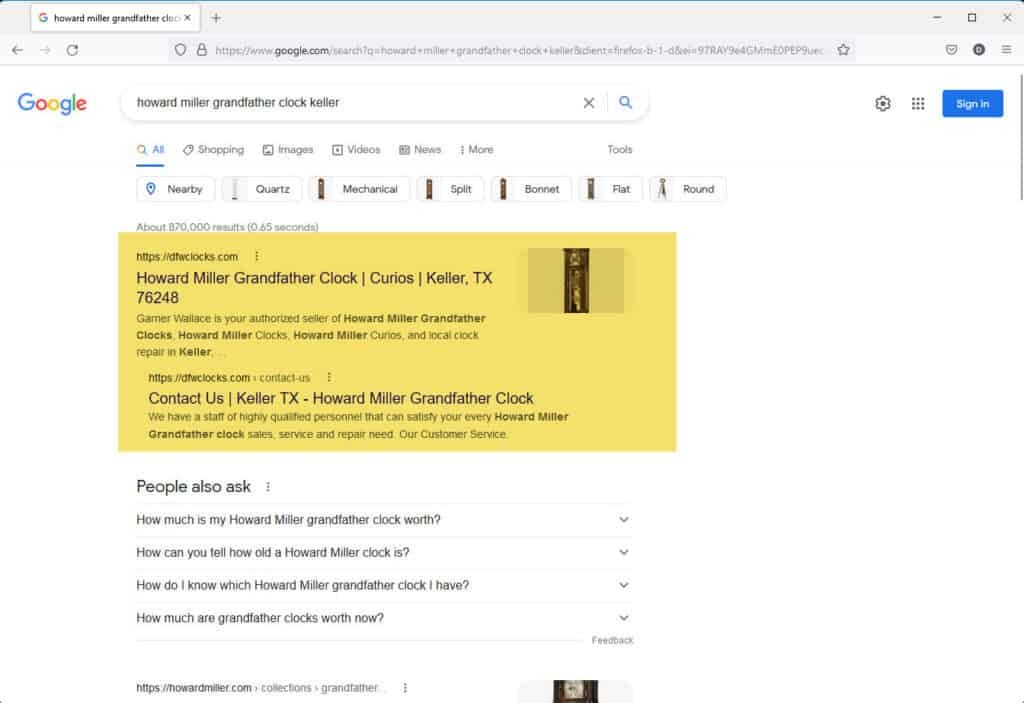Click the howardmiller.com result URL

(x=261, y=687)
